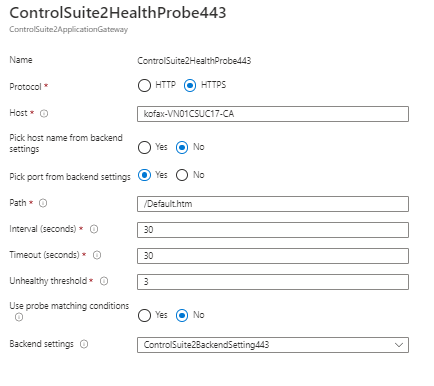Click the Backend settings info icon

84,344
